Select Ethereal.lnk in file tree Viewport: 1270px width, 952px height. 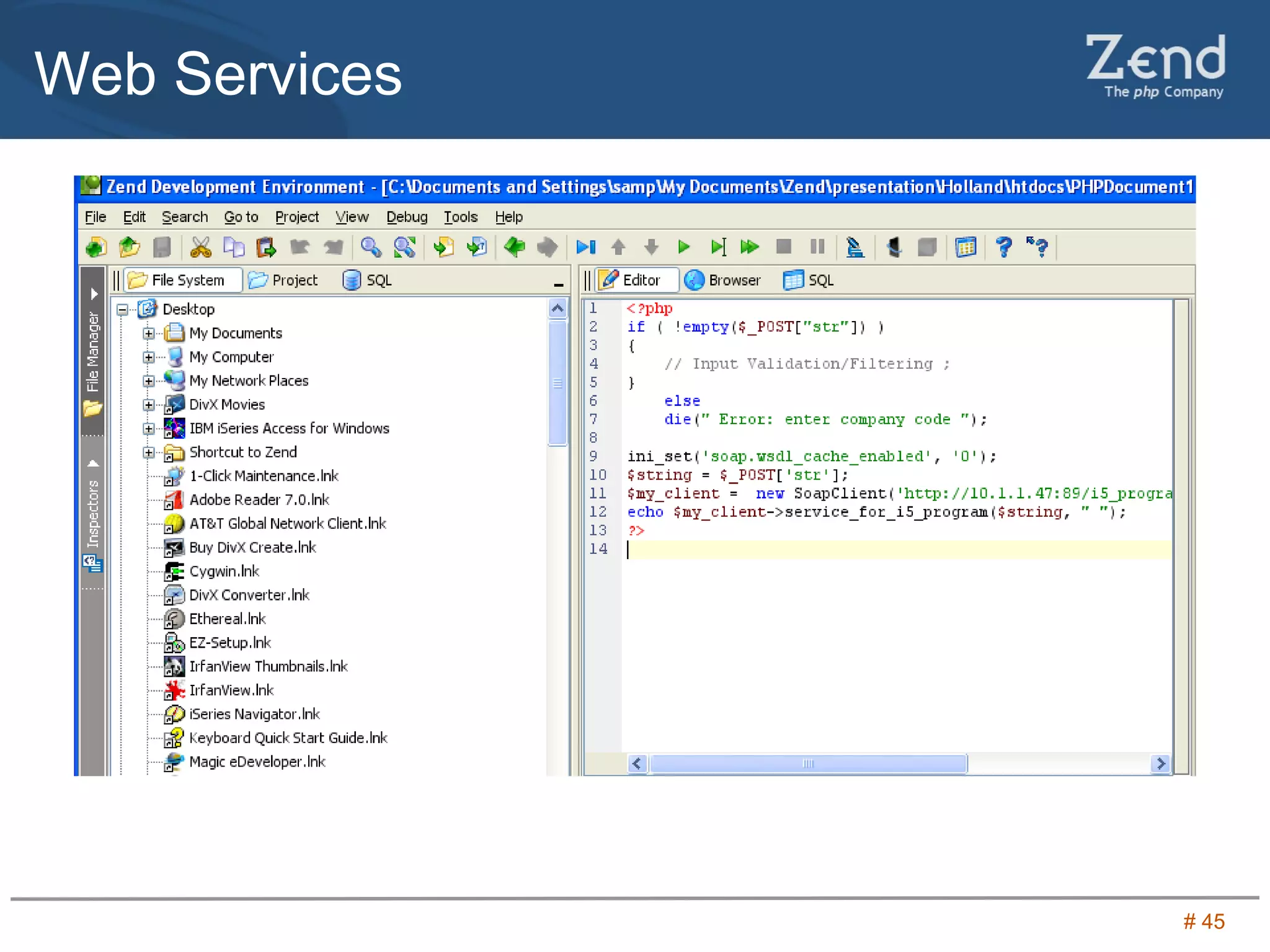tap(227, 619)
